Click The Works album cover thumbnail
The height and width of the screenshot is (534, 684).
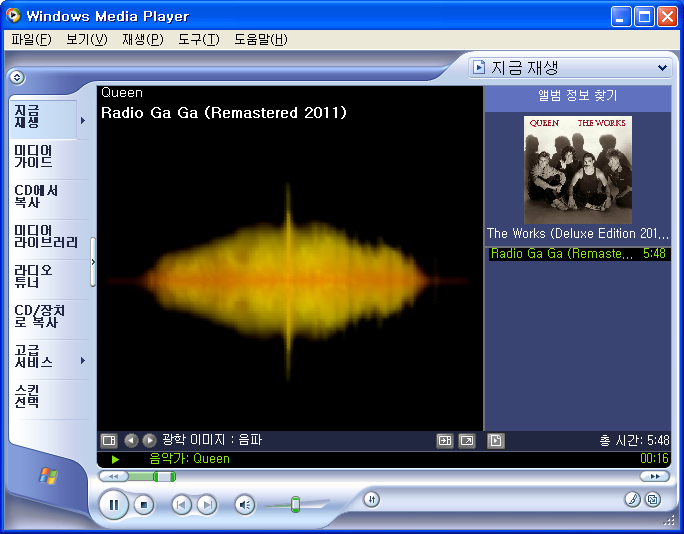point(577,169)
